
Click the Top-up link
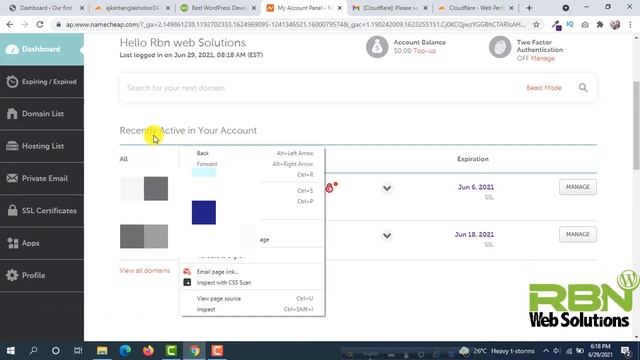(424, 51)
